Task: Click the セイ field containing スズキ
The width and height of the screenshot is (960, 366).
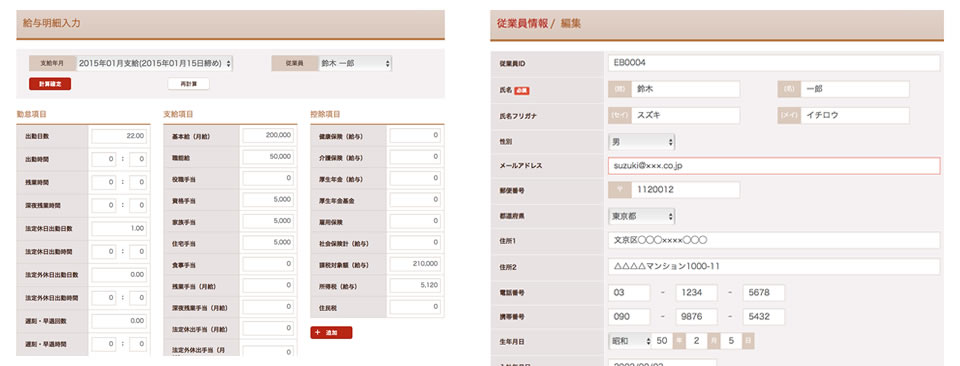Action: point(686,116)
